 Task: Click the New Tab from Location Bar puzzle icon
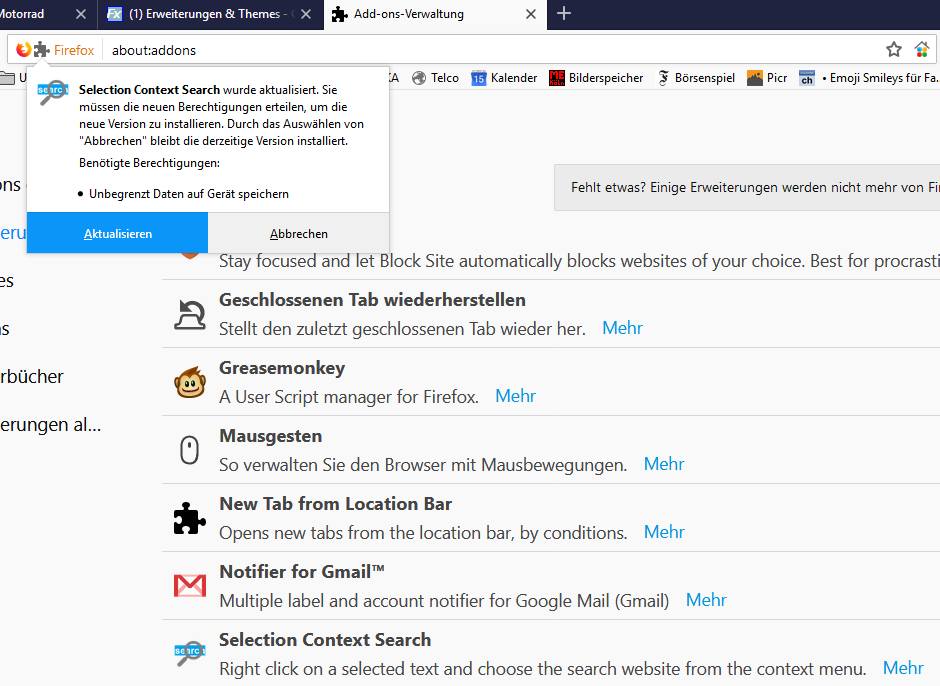[x=190, y=518]
